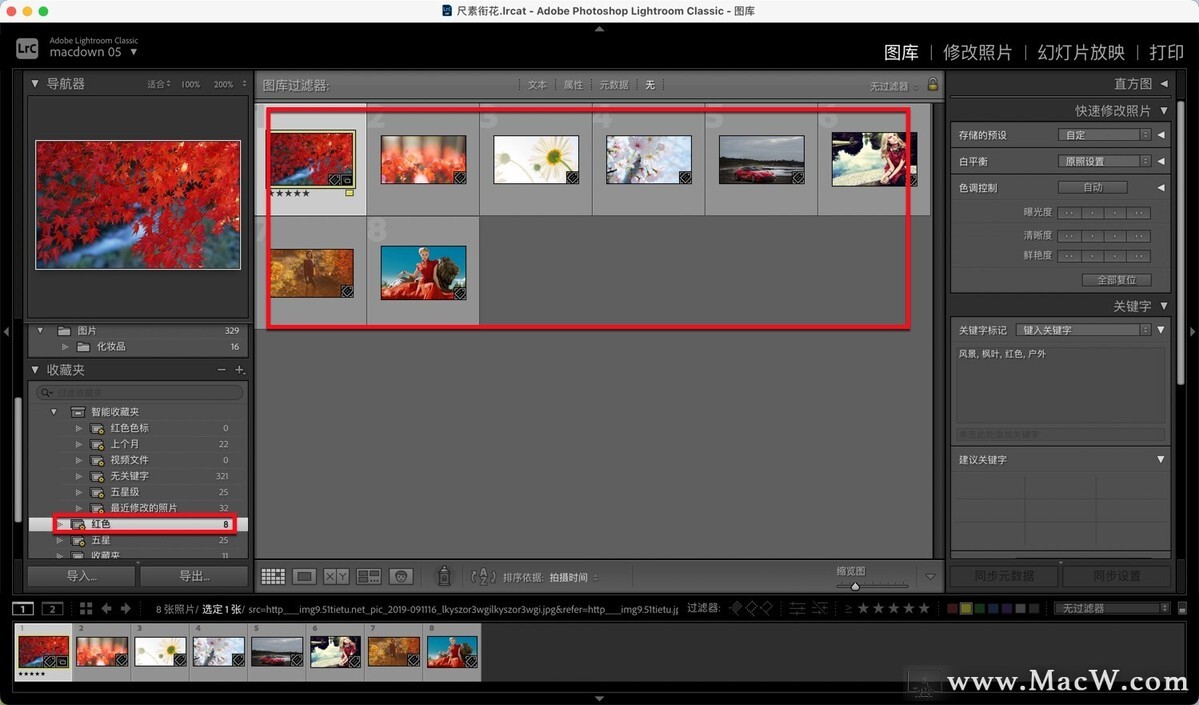Screen dimensions: 1199x705
Task: Click the 同步设置 button
Action: click(x=1116, y=576)
